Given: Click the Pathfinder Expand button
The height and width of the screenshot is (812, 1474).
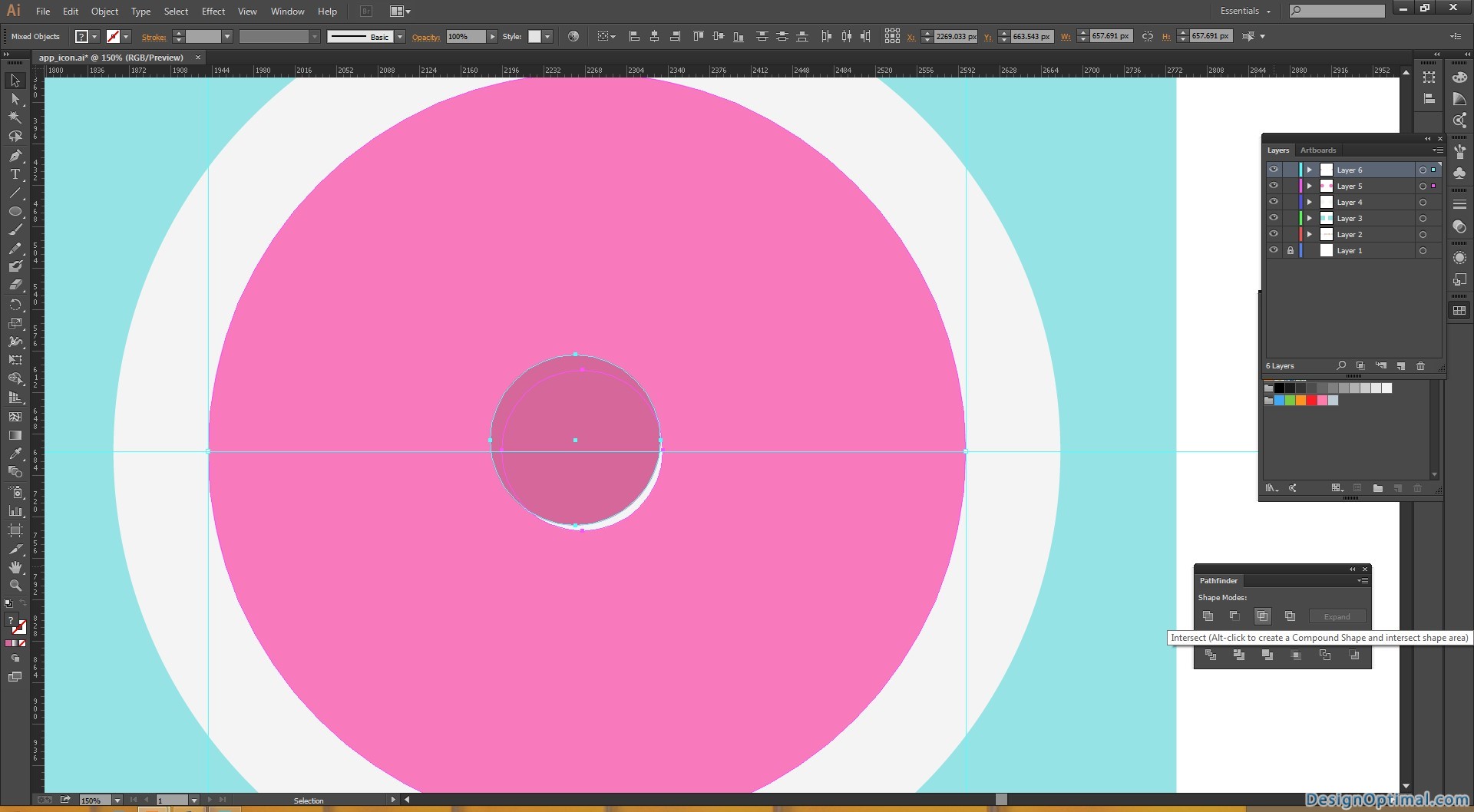Looking at the screenshot, I should [x=1337, y=616].
